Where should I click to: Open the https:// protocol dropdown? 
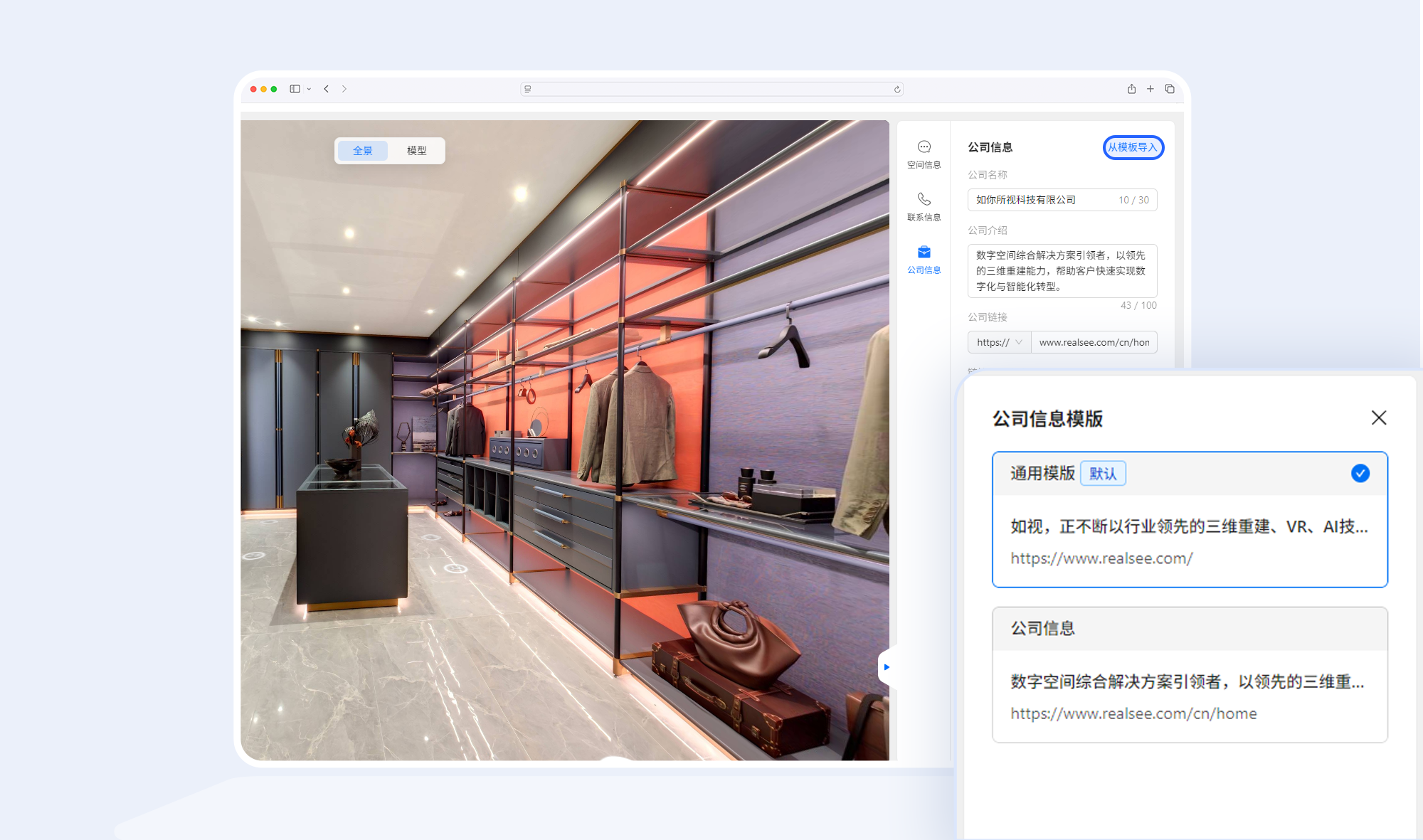999,342
